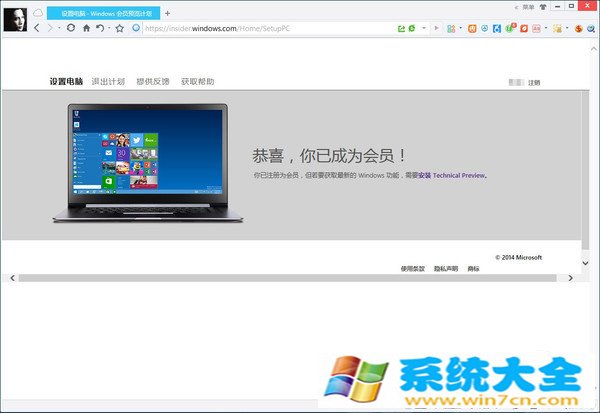Click the vertical scrollbar down arrow
Viewport: 600px width, 413px height.
pos(585,263)
